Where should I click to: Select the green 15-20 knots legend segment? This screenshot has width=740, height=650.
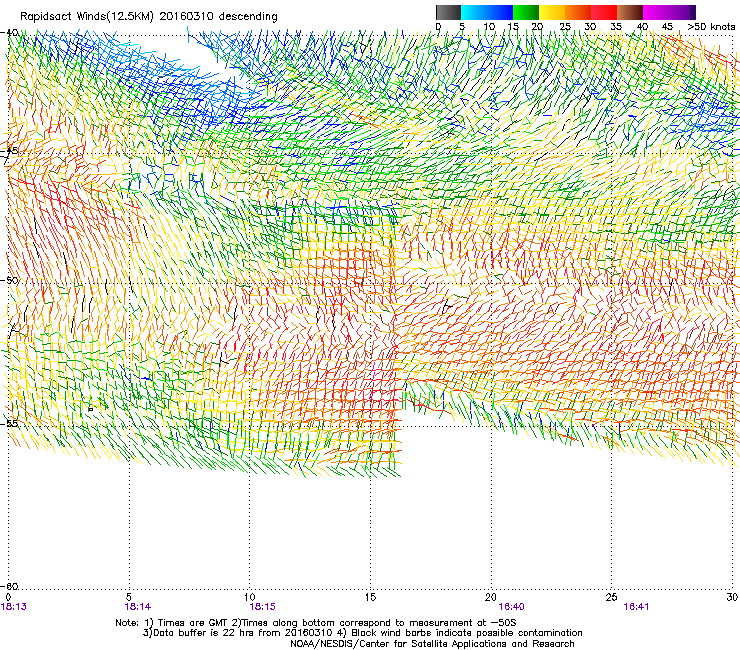tap(526, 12)
